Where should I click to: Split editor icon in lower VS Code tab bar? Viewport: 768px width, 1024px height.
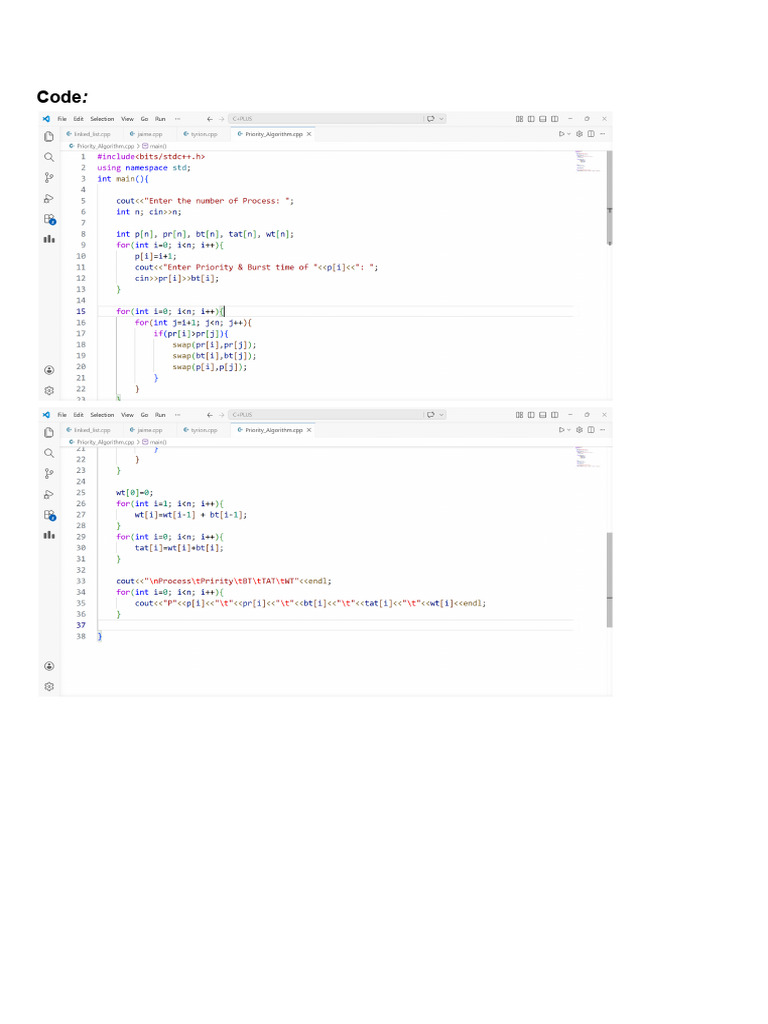[x=591, y=430]
